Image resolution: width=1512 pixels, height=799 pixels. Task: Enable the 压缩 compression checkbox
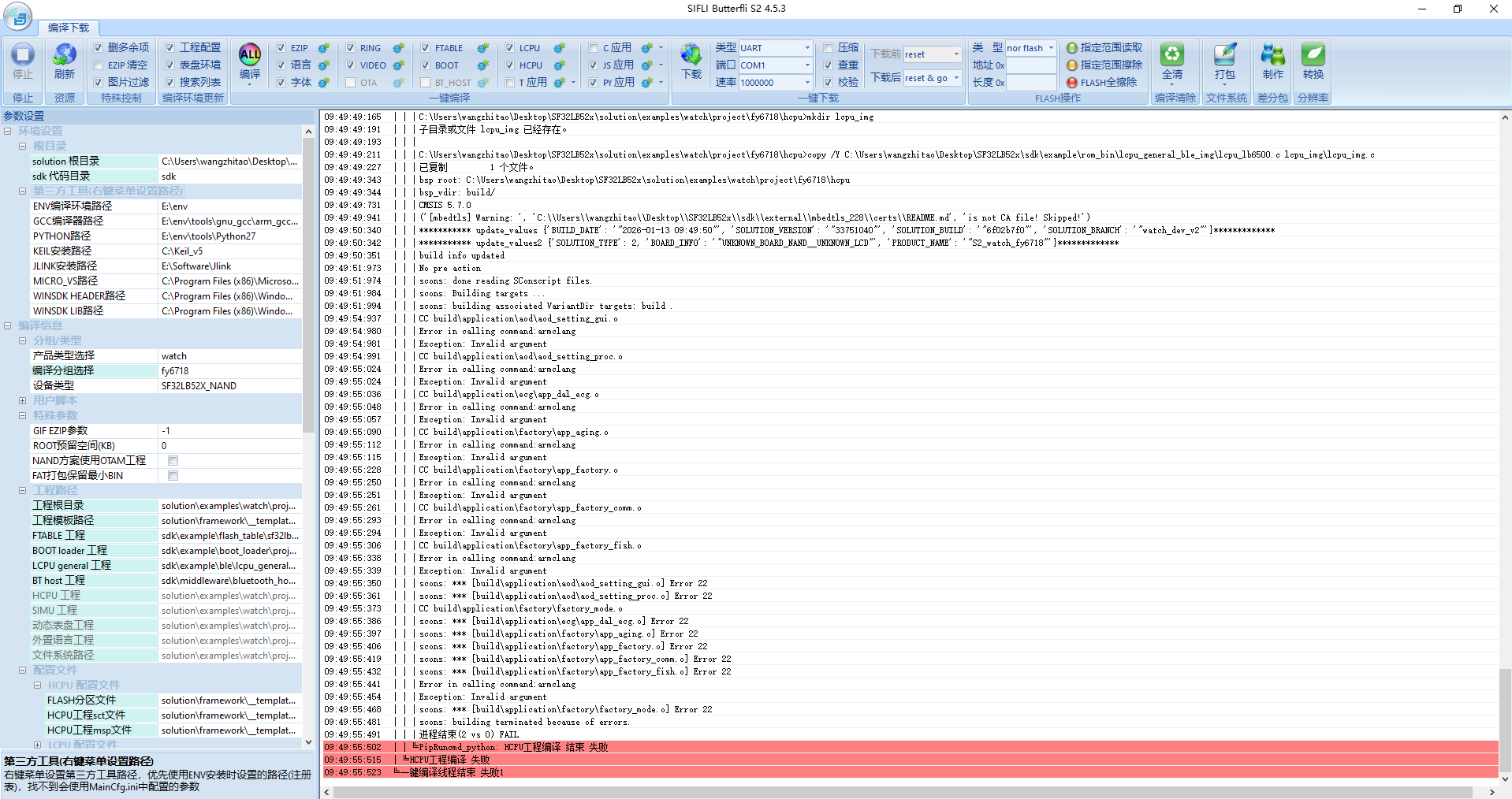pyautogui.click(x=829, y=48)
